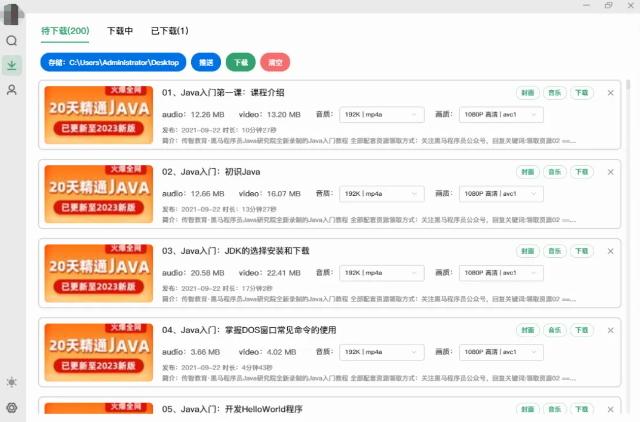640x422 pixels.
Task: Download music (音乐) for item 03
Action: (555, 251)
